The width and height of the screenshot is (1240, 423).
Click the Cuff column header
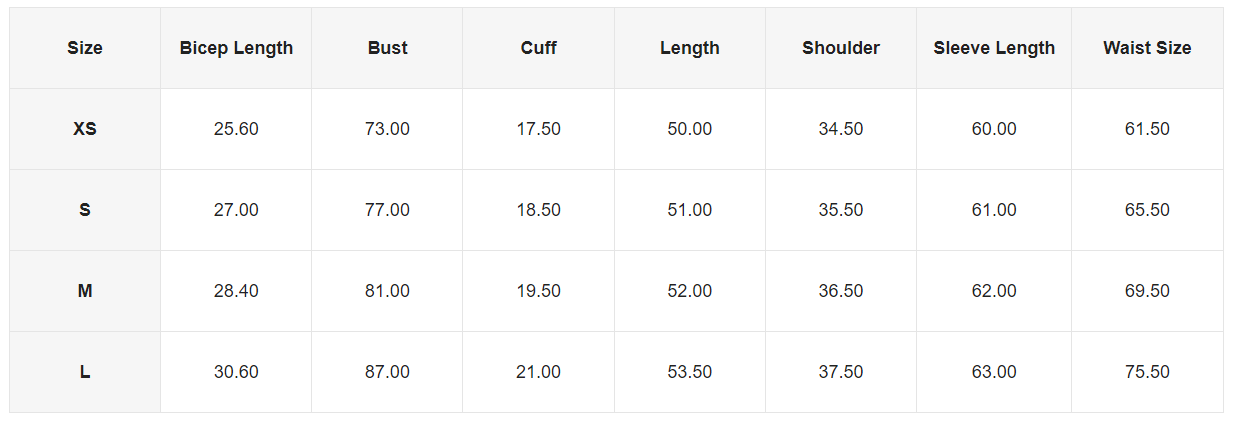coord(538,48)
